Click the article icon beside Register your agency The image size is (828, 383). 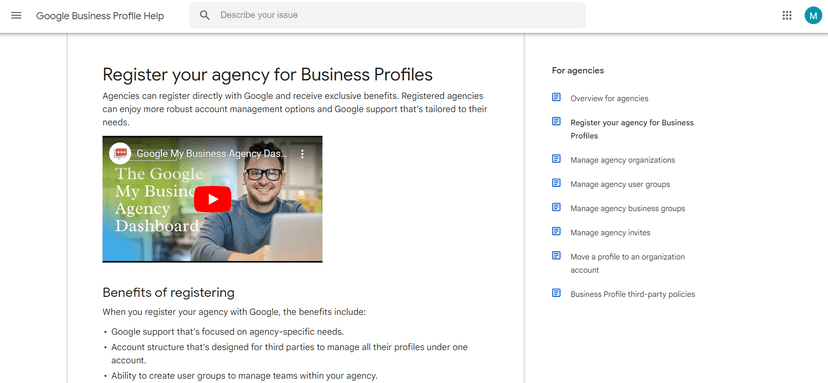tap(556, 122)
